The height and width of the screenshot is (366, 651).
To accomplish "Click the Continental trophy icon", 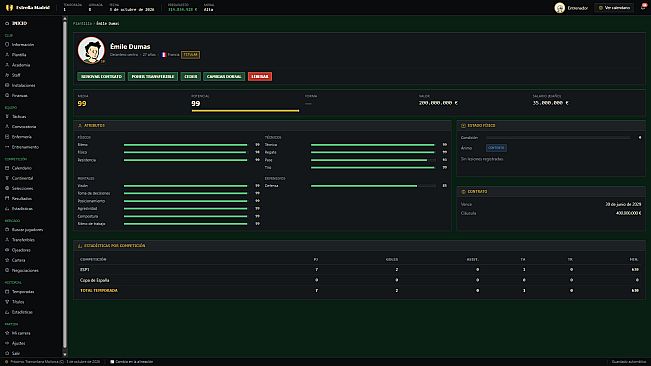I will (x=7, y=178).
